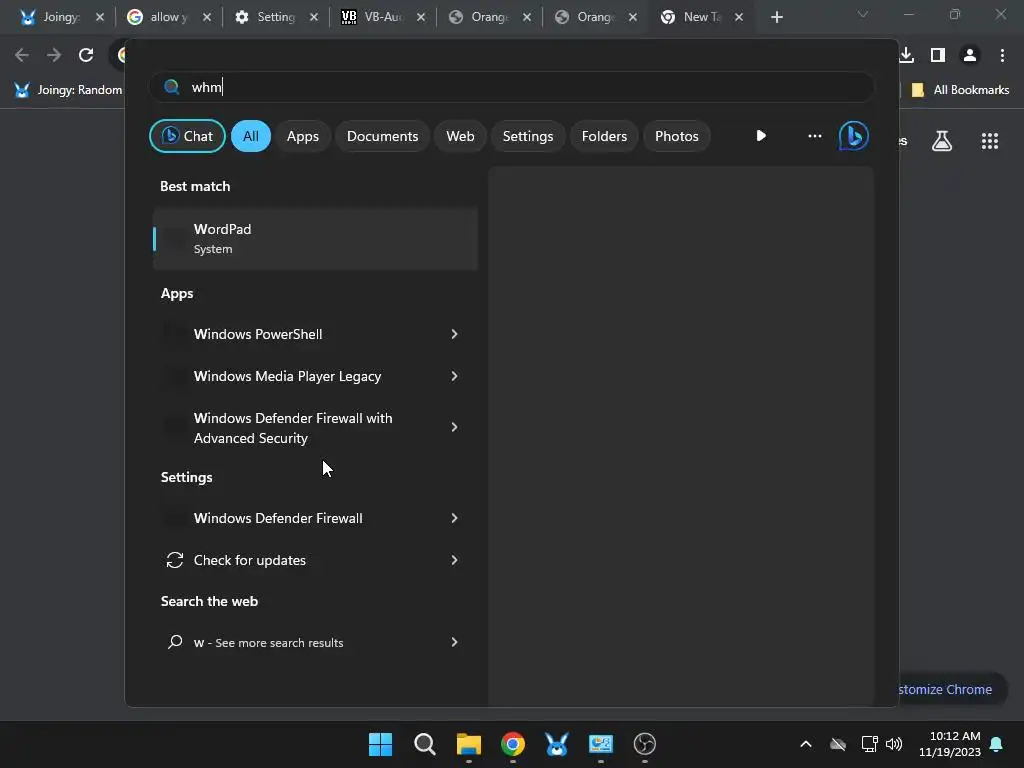Image resolution: width=1024 pixels, height=768 pixels.
Task: Open the volume speaker tray icon
Action: (894, 744)
